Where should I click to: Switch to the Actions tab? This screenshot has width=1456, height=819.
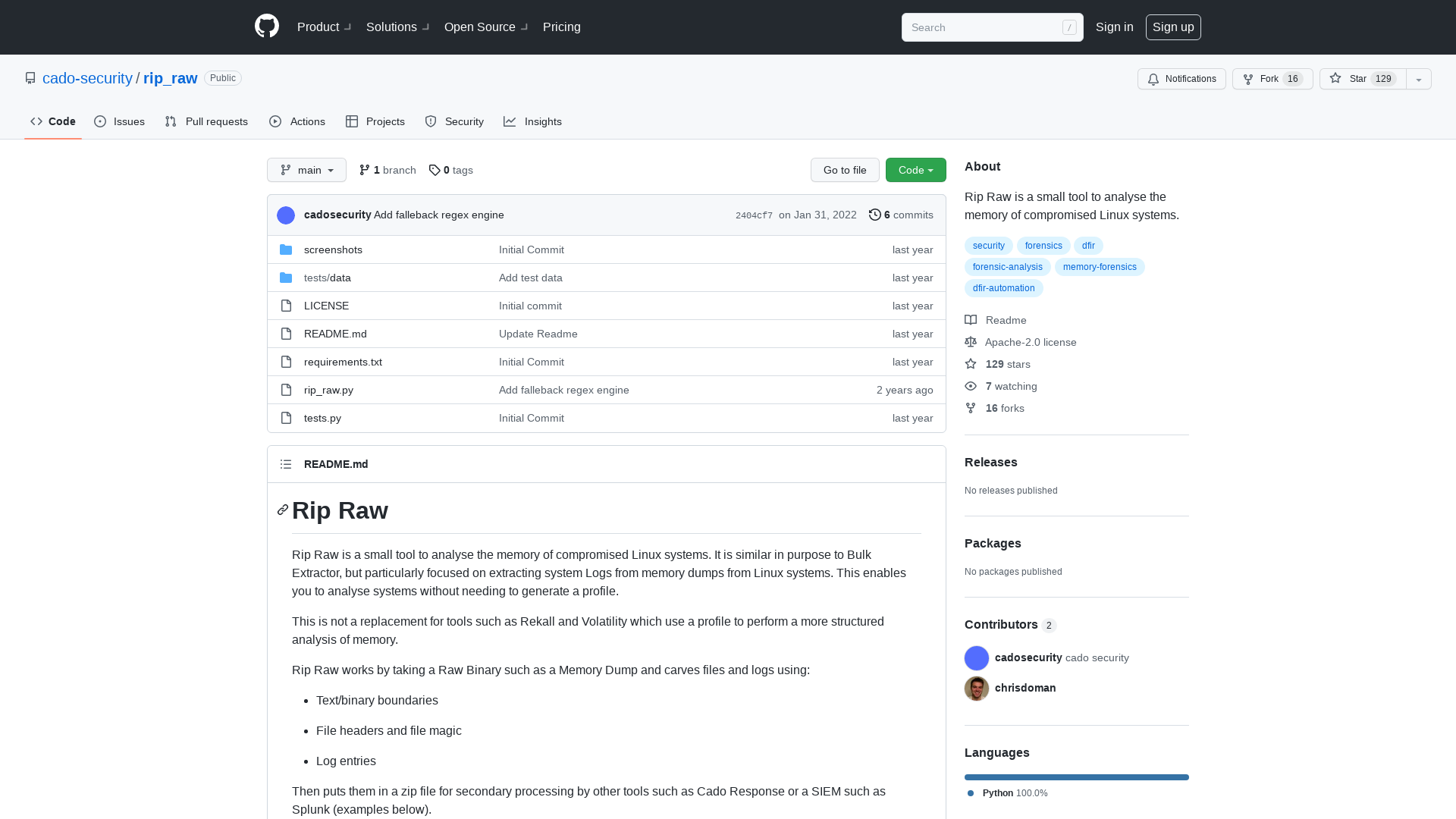(297, 121)
